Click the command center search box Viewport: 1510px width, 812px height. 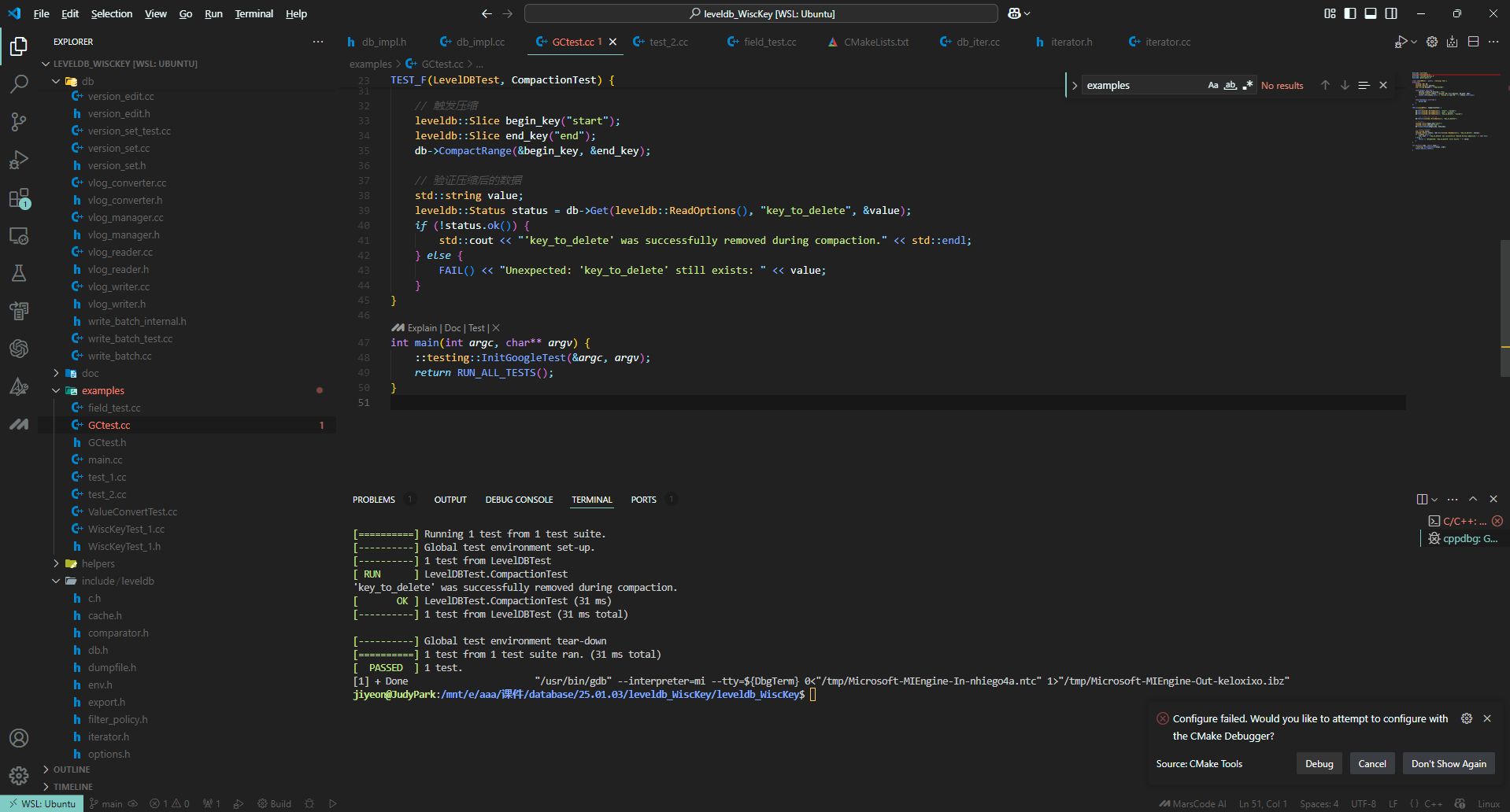coord(761,13)
